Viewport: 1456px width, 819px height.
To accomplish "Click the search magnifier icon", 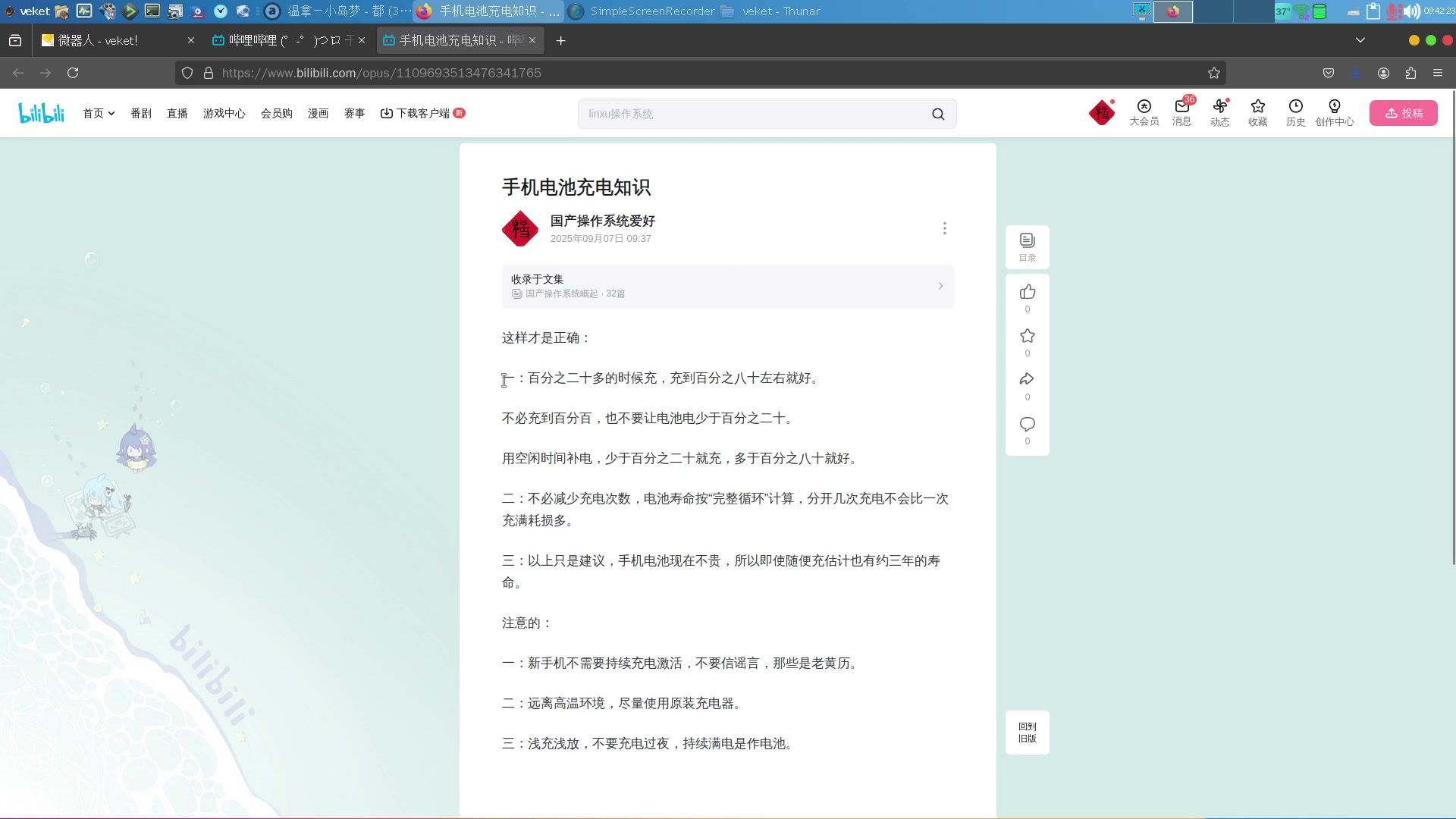I will [x=938, y=114].
